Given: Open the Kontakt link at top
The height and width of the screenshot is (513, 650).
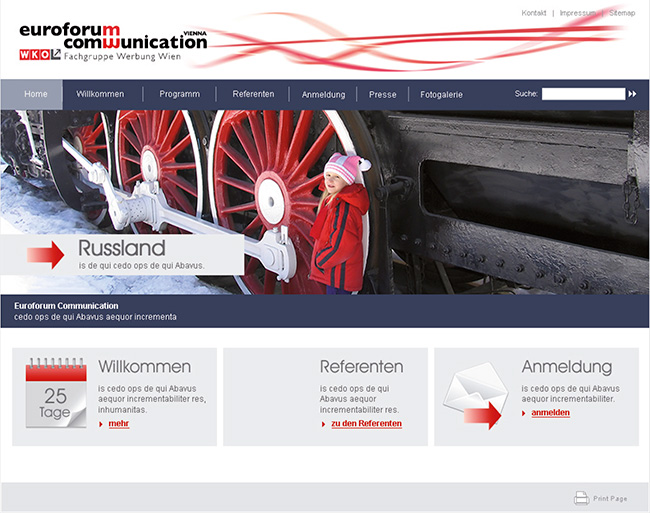Looking at the screenshot, I should pyautogui.click(x=534, y=13).
